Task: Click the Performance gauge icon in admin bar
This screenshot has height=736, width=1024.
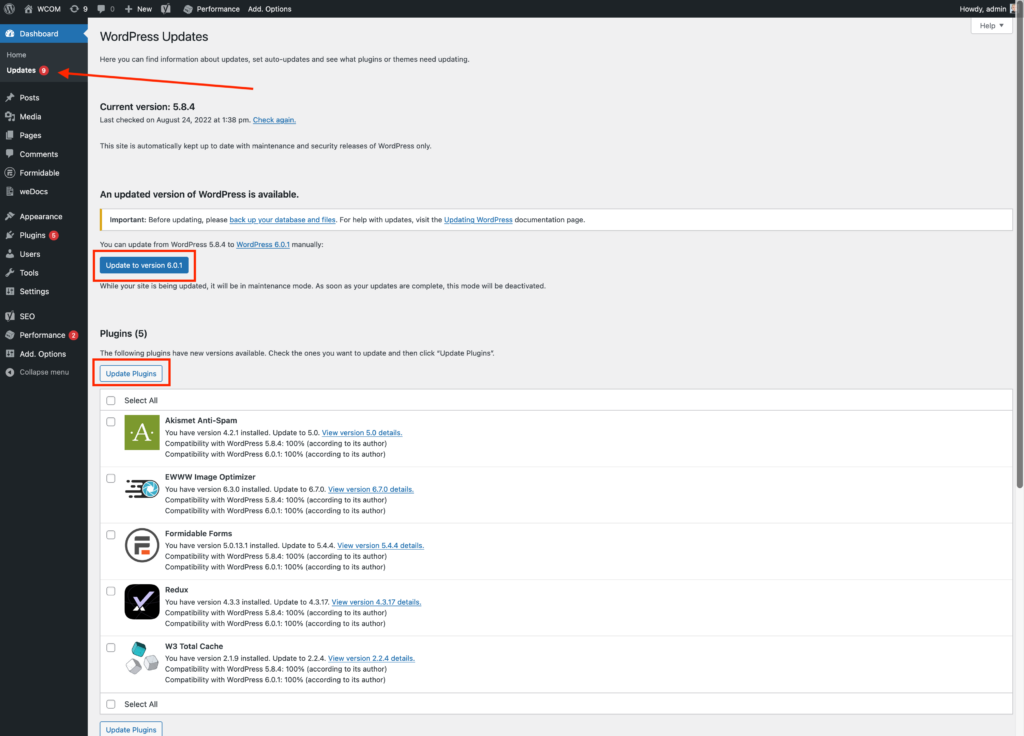Action: [188, 8]
